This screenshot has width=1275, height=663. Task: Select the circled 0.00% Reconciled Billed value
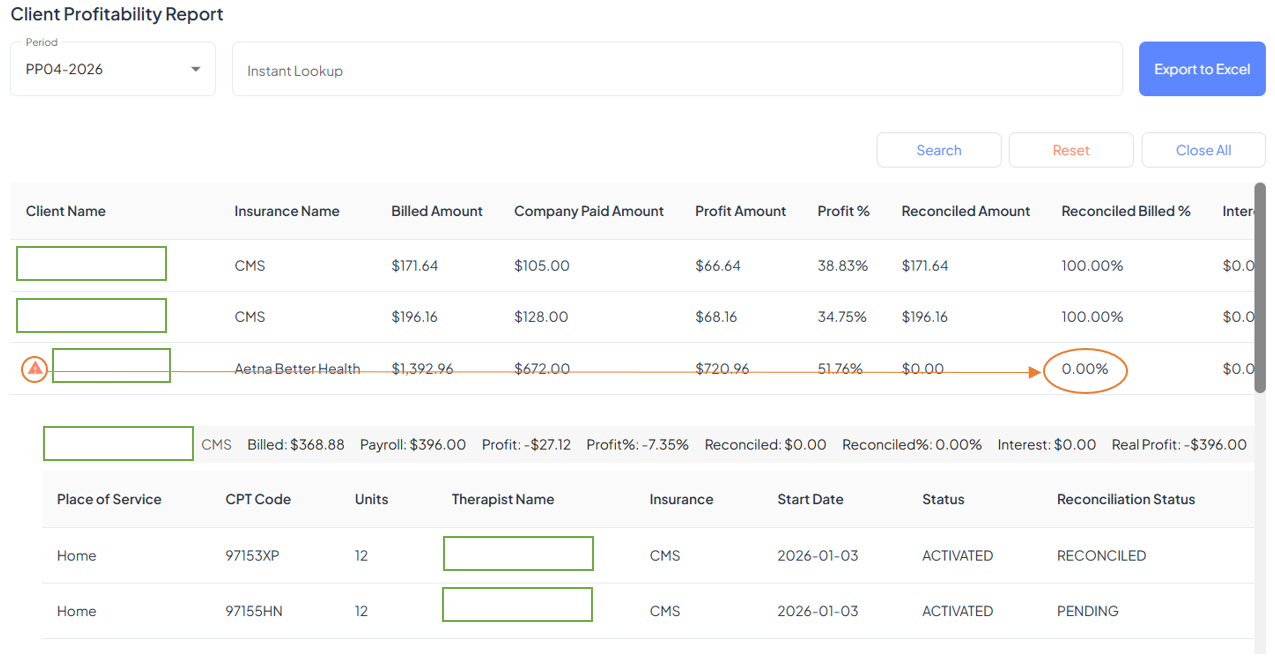click(x=1085, y=368)
